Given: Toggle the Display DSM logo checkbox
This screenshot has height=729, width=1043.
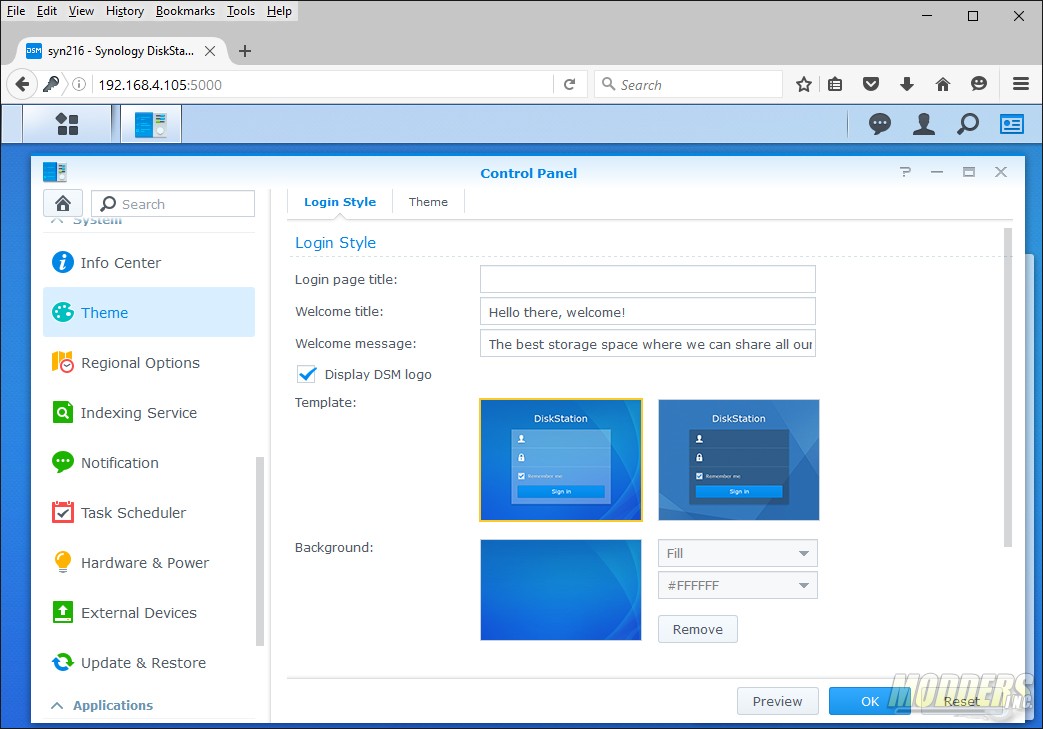Looking at the screenshot, I should pyautogui.click(x=307, y=374).
